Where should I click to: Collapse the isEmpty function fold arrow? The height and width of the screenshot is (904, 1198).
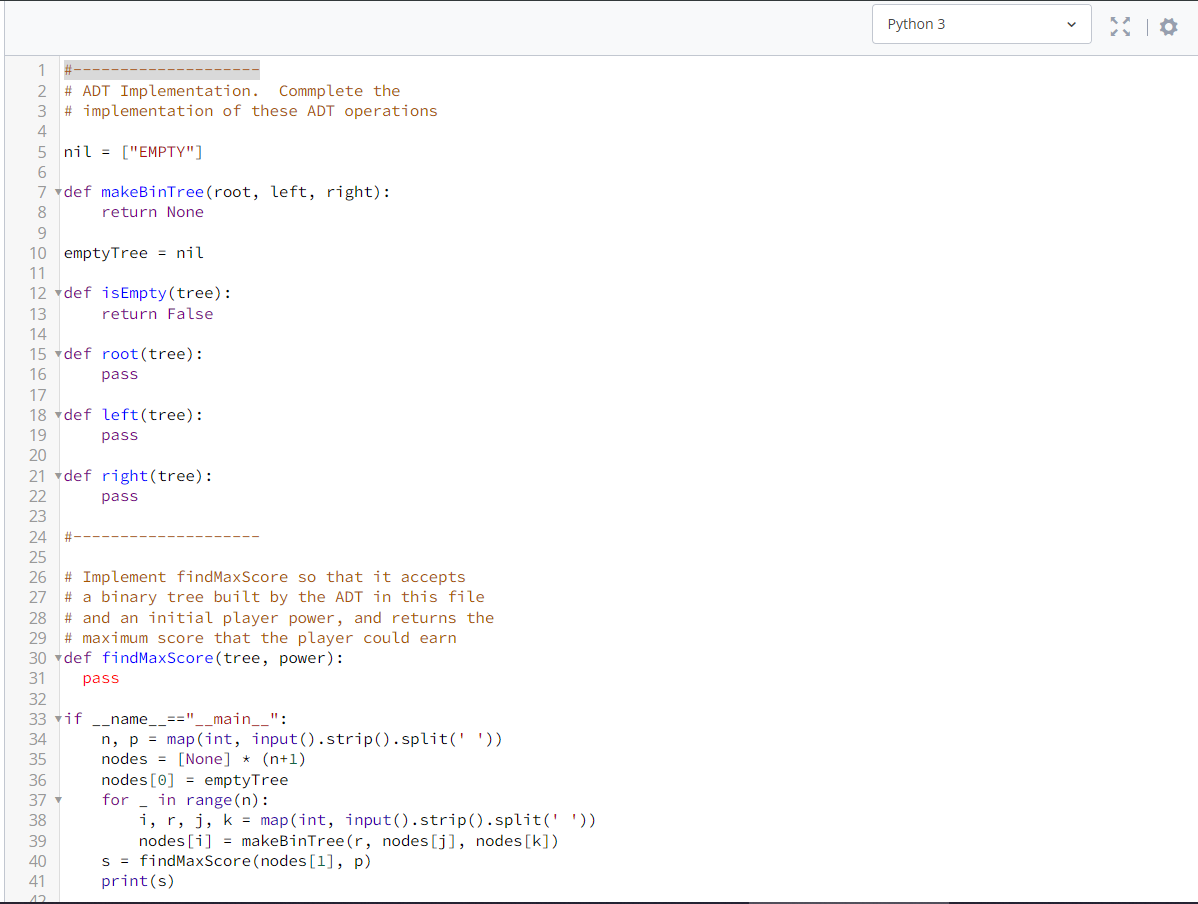click(x=58, y=293)
